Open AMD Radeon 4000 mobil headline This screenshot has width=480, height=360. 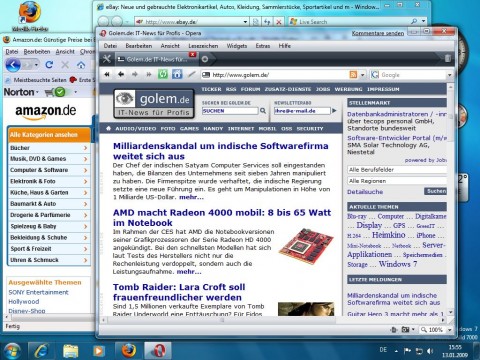(222, 218)
